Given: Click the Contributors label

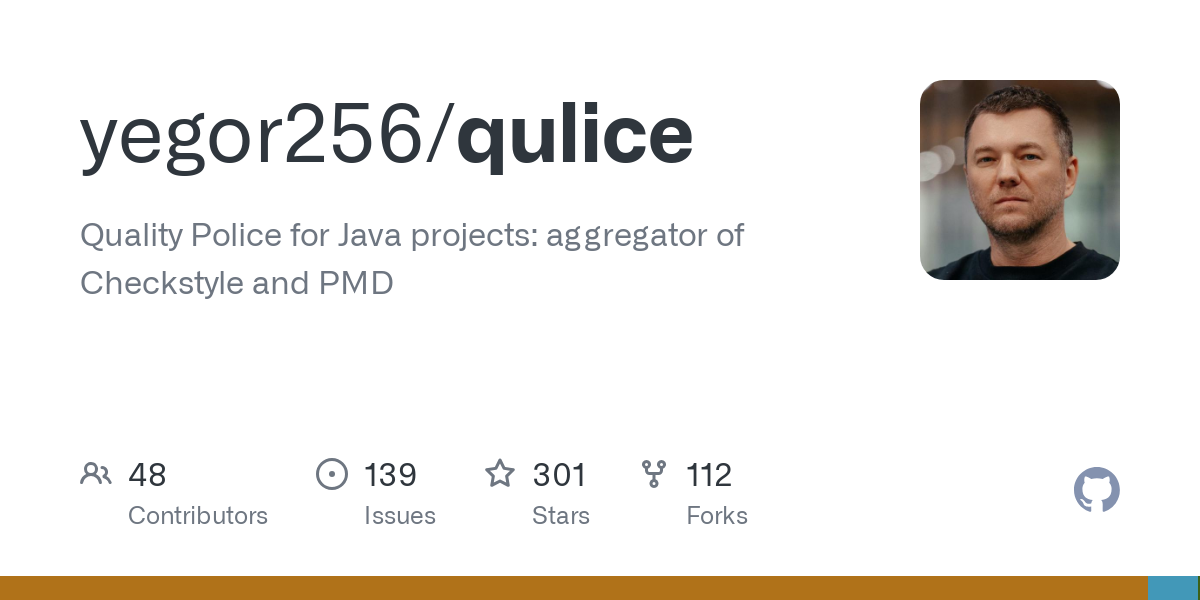Looking at the screenshot, I should tap(198, 516).
